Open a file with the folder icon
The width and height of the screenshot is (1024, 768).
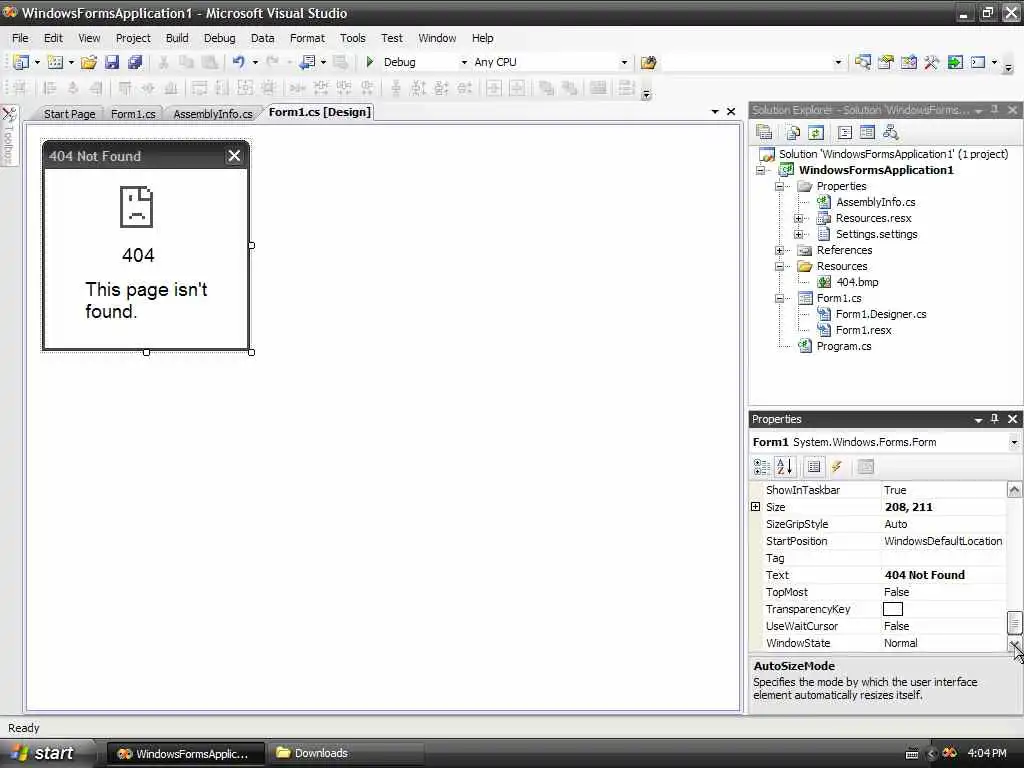(x=89, y=62)
